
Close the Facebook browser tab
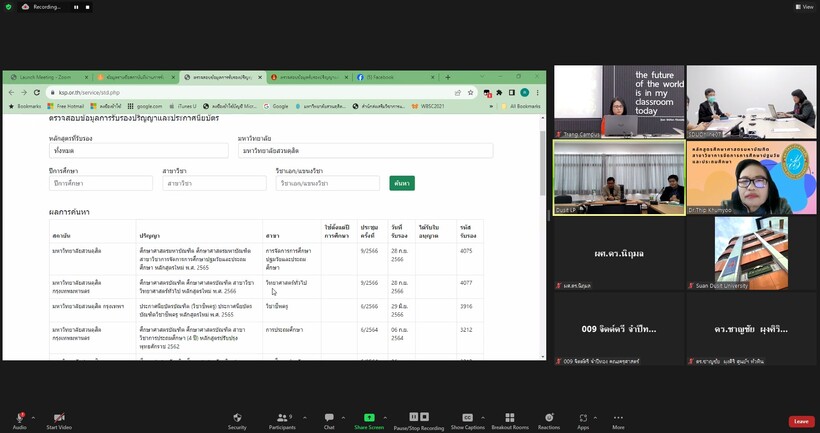click(432, 77)
